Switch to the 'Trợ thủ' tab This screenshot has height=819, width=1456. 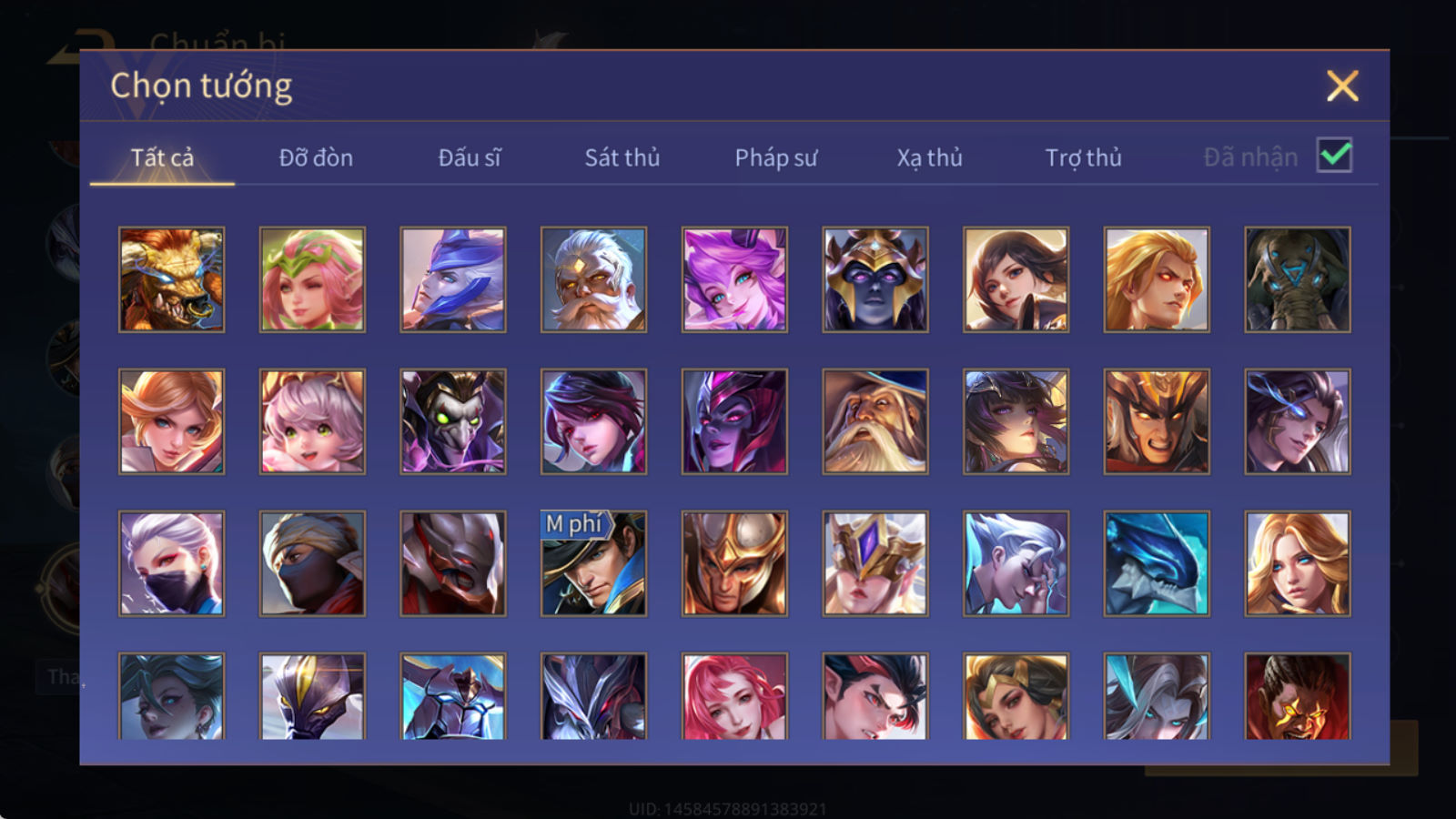[x=1083, y=157]
